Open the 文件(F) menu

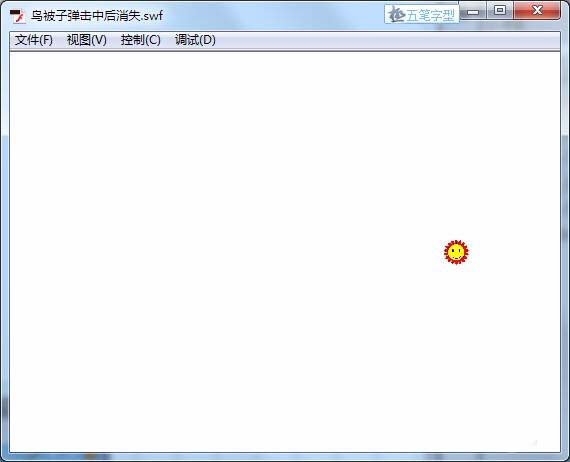click(34, 40)
